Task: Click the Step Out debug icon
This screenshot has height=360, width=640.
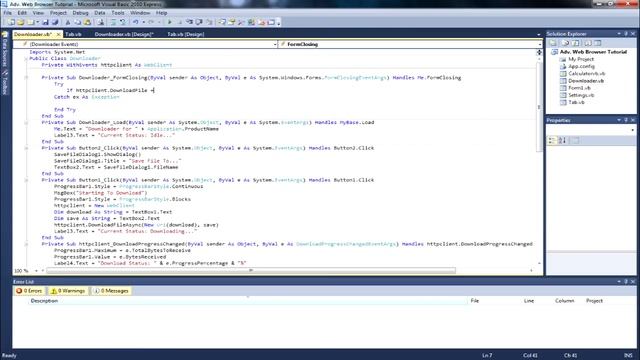Action: (x=209, y=22)
